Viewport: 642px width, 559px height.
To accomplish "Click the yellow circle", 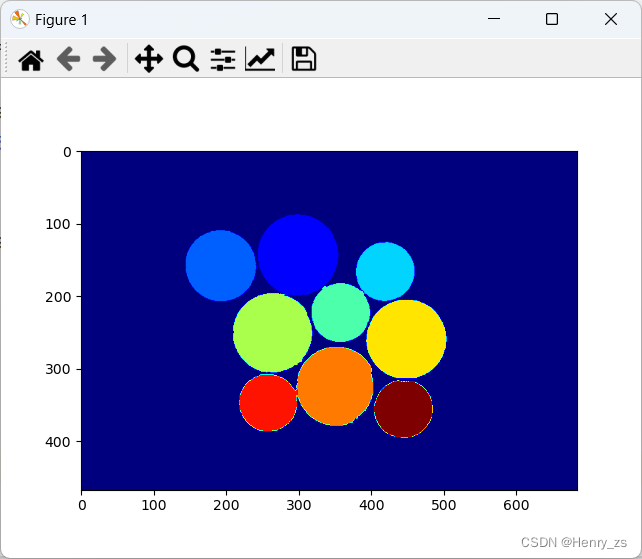I will (x=406, y=339).
